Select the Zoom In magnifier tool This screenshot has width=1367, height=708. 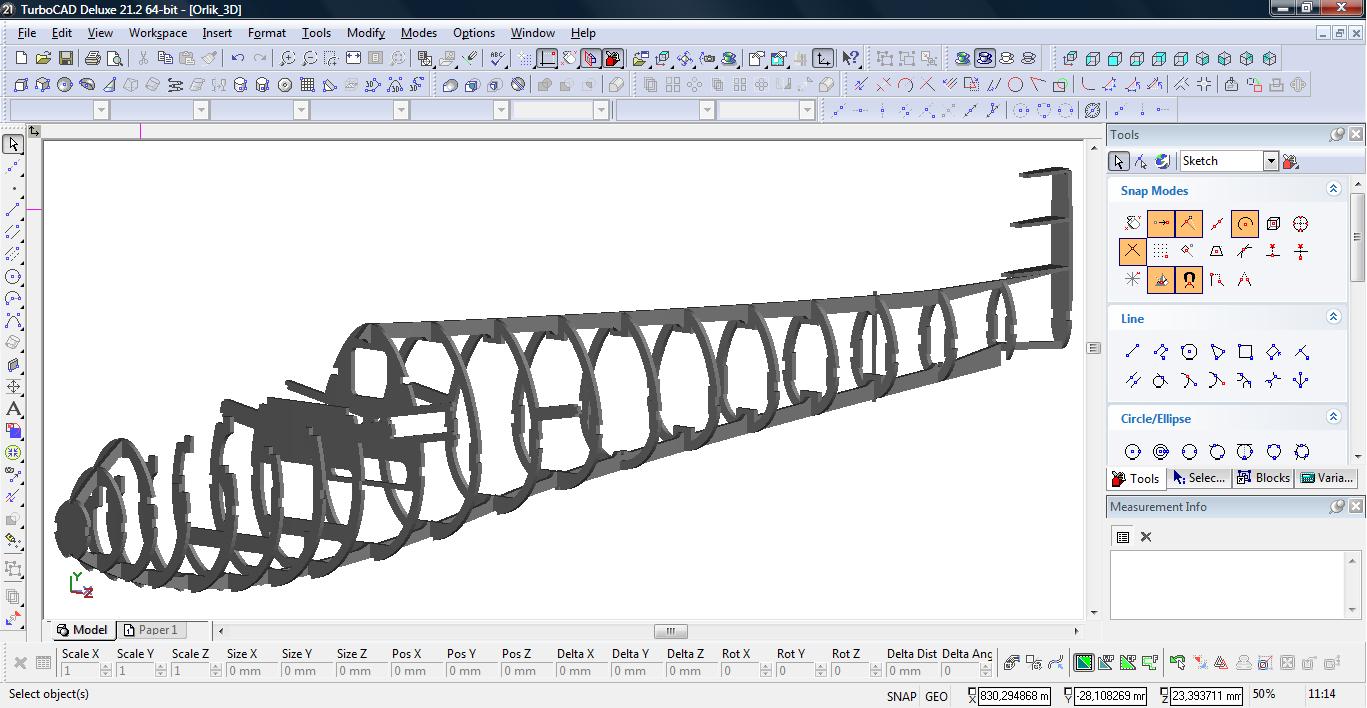(x=288, y=59)
